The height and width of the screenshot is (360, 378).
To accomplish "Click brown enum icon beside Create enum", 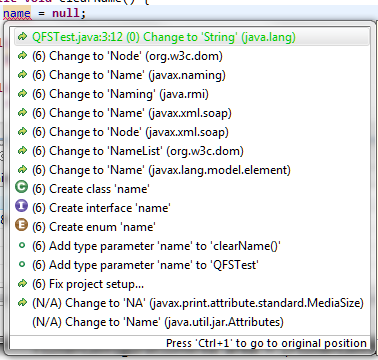I will [x=22, y=225].
